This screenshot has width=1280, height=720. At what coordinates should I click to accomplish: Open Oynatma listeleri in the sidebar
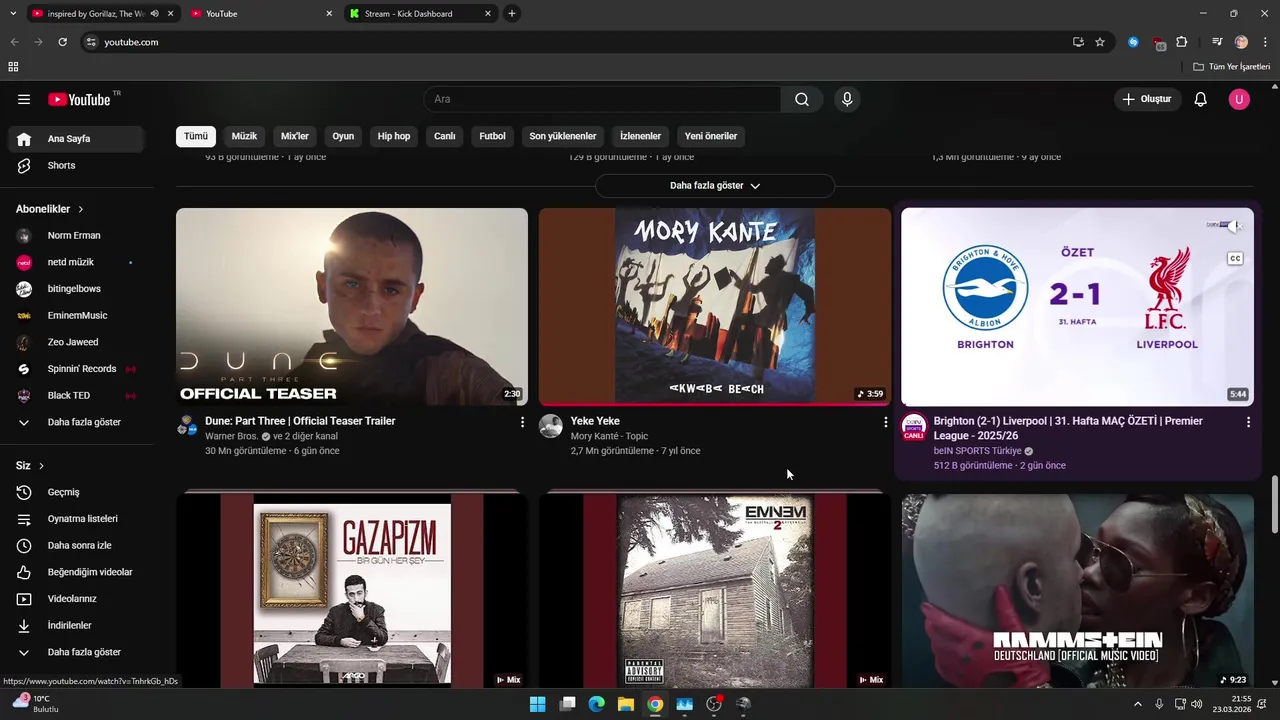[76, 519]
